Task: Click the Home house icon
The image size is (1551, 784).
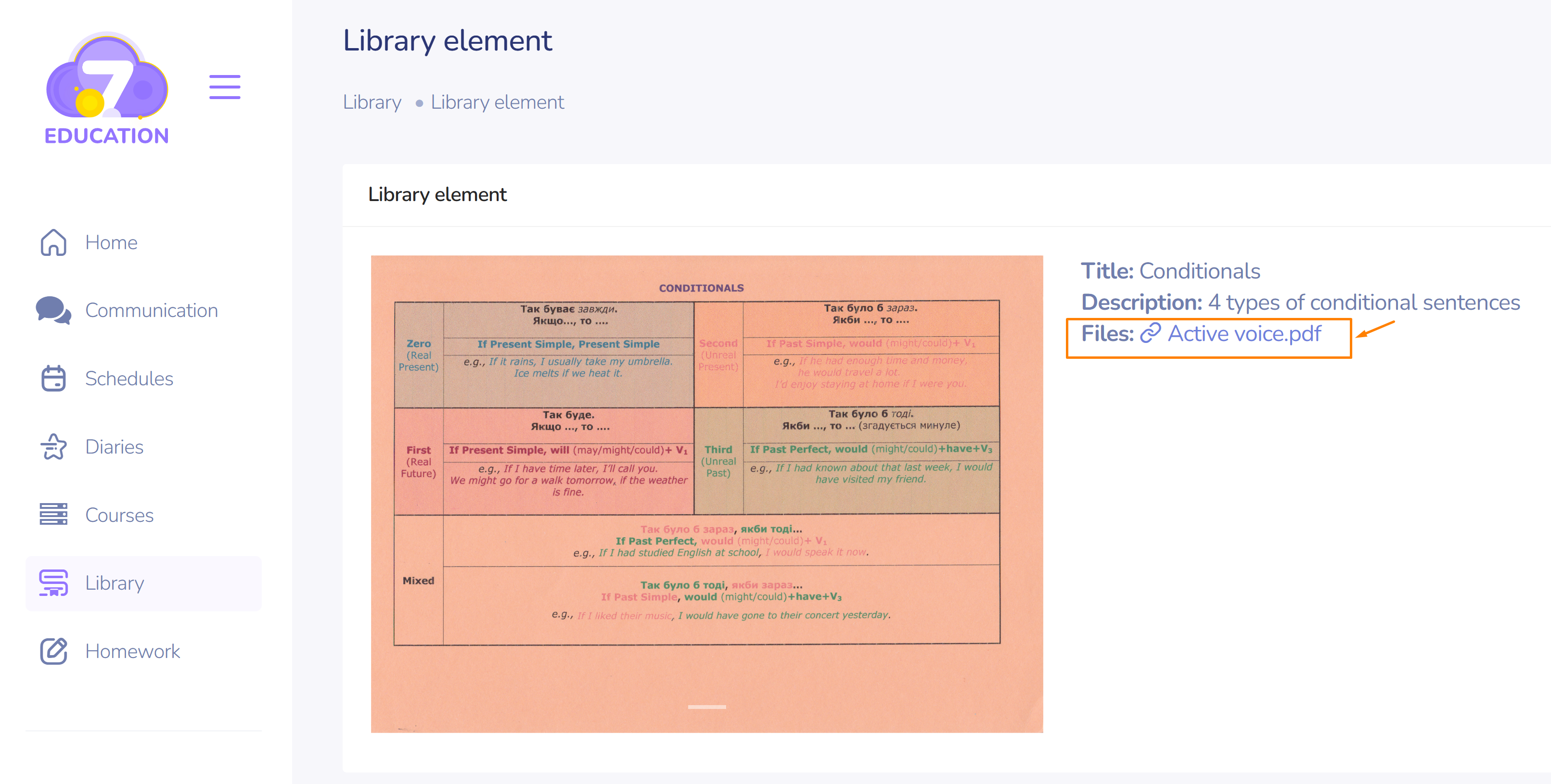Action: (53, 242)
